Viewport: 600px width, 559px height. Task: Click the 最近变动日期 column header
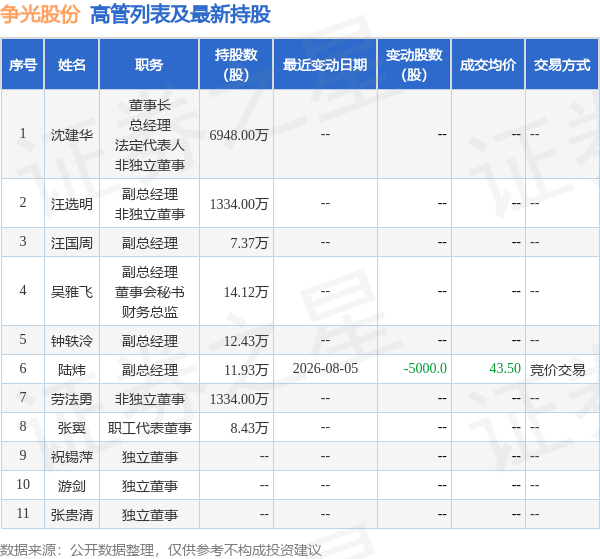point(325,64)
